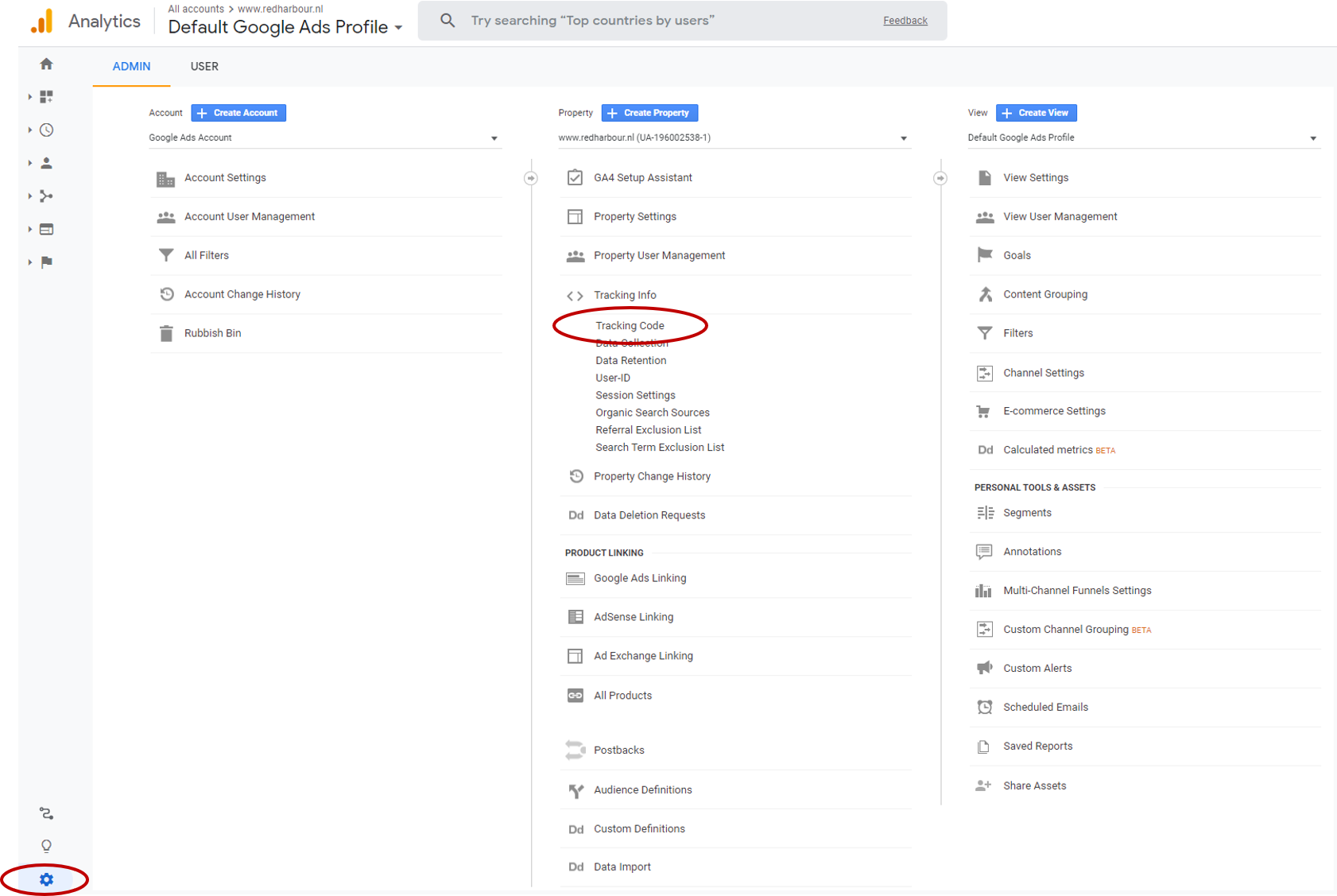Open Data Import entry
Screen dimensions: 1337x896
point(622,867)
